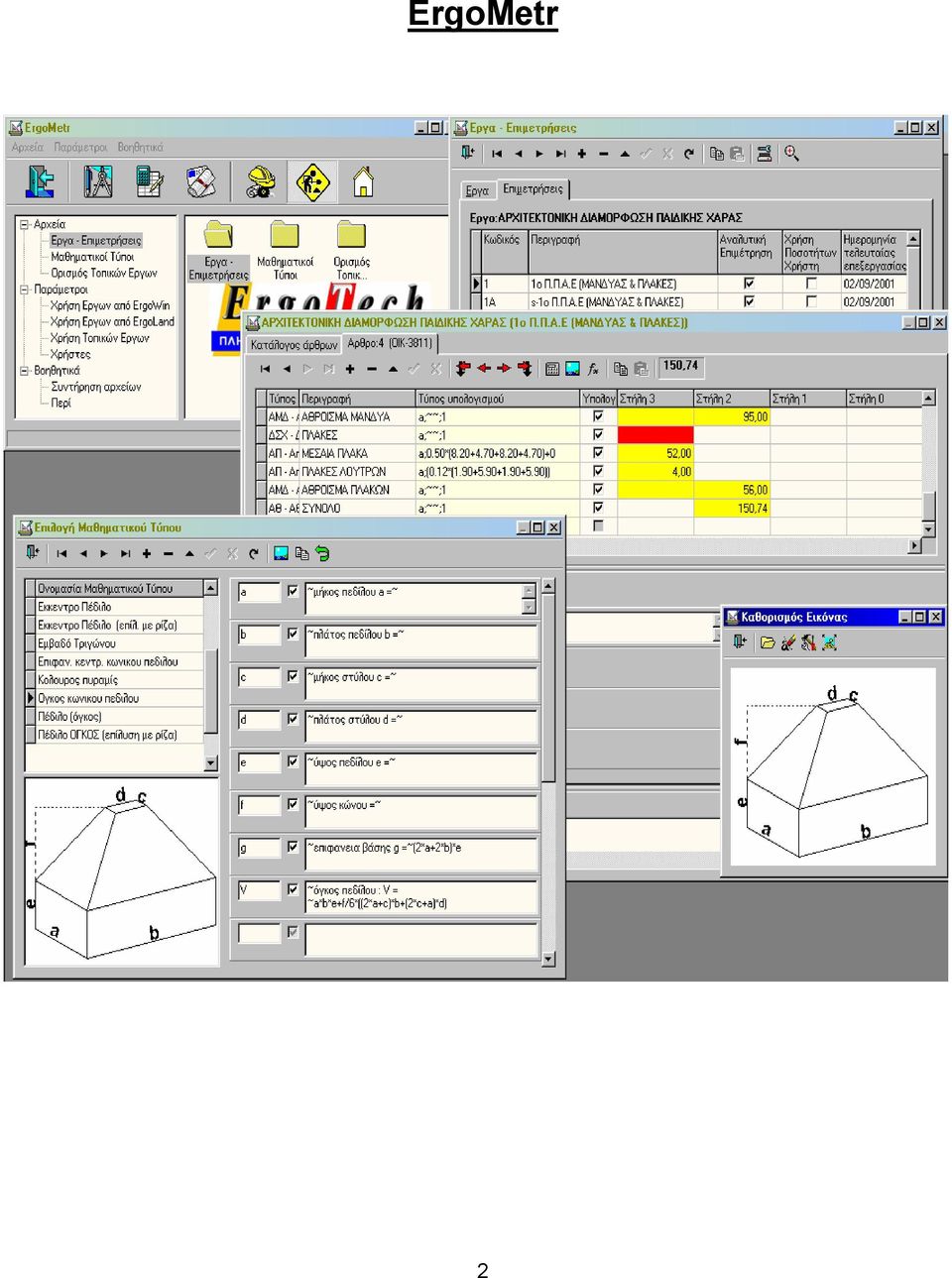Click the house icon in ErgoMetr toolbar
This screenshot has width=952, height=1278.
tap(364, 181)
